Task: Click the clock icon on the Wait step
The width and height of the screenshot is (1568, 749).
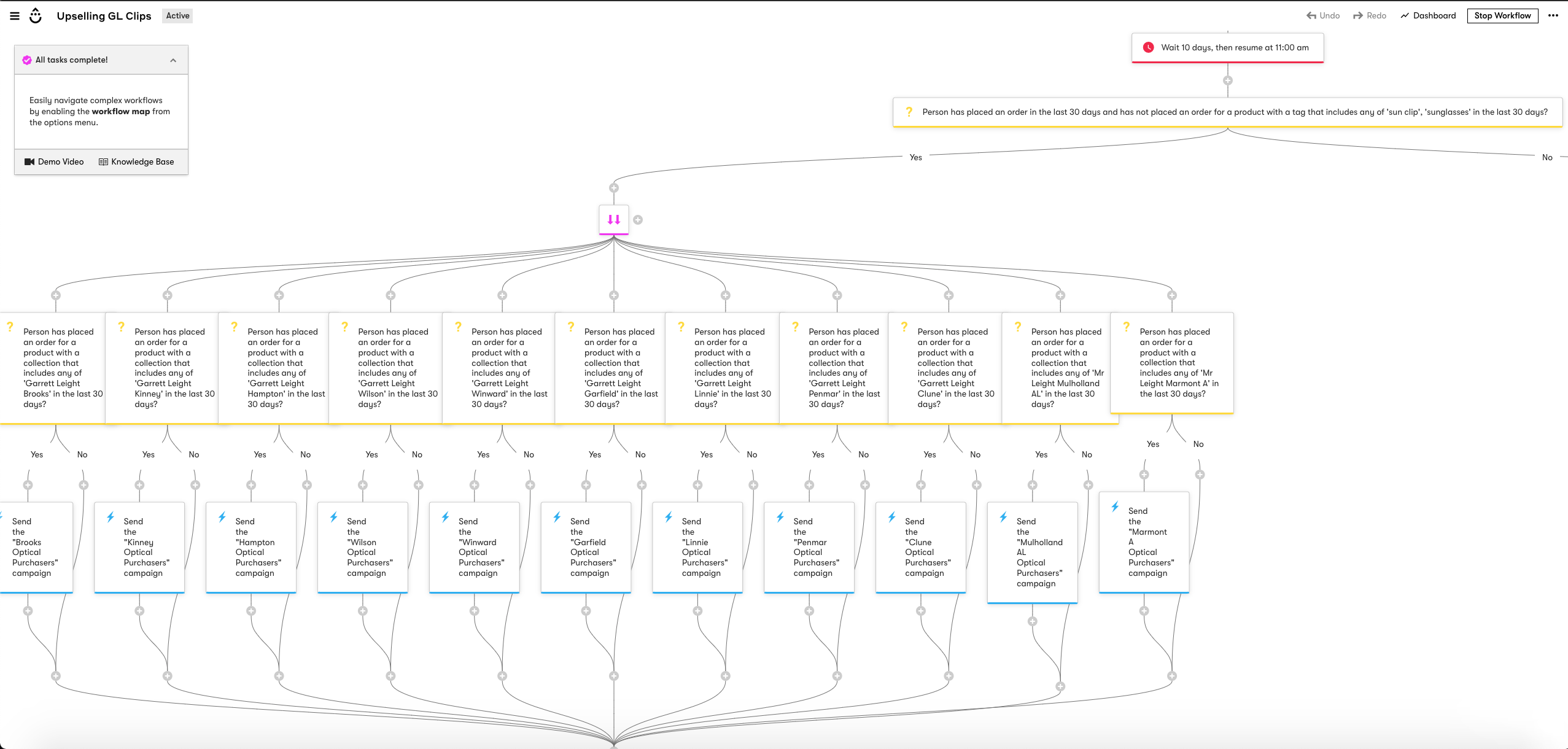Action: [x=1148, y=47]
